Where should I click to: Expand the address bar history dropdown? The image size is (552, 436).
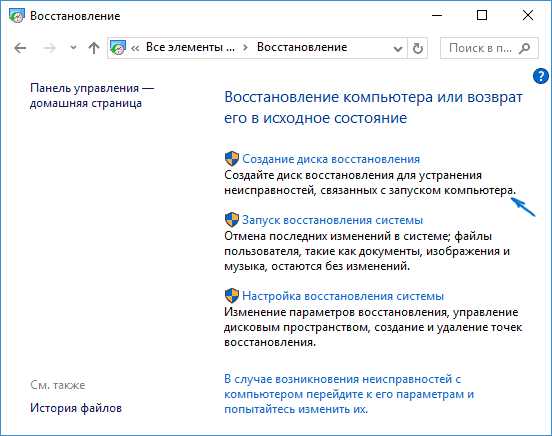pos(398,48)
